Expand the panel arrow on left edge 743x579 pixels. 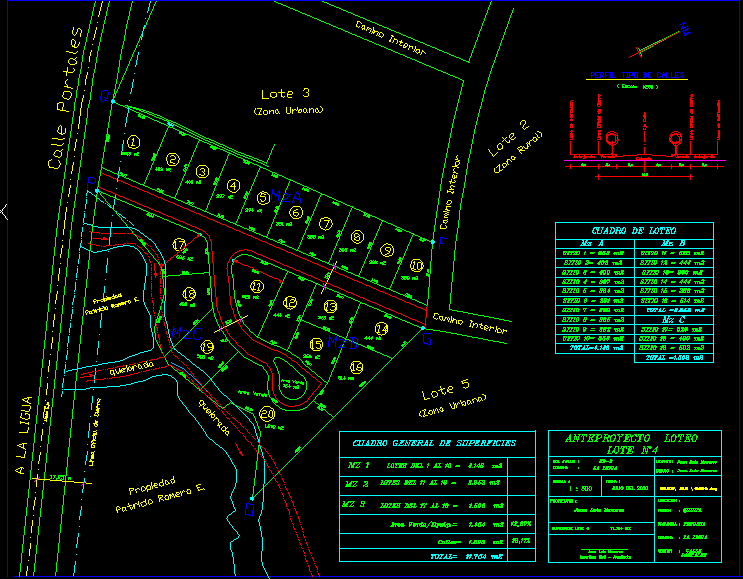4,211
